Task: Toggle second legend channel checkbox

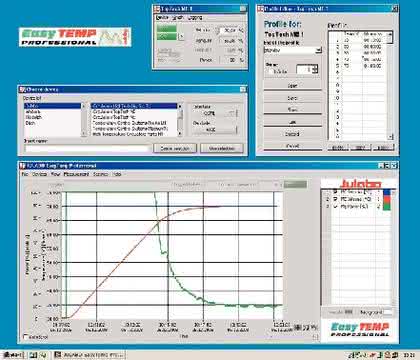Action: coord(335,199)
